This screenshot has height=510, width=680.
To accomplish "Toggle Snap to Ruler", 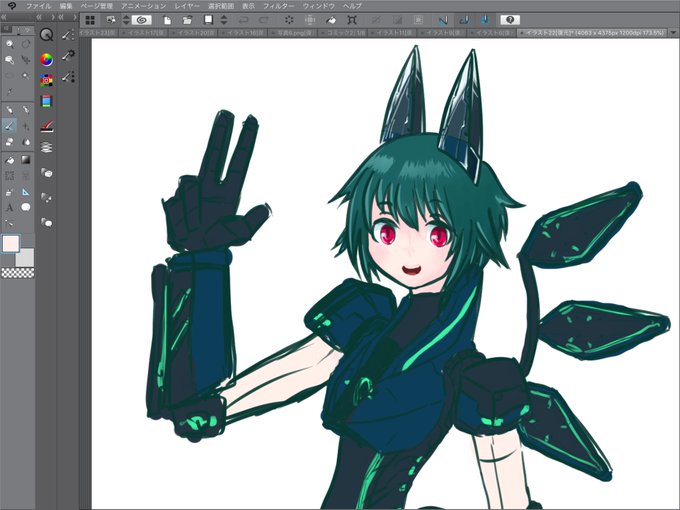I will pyautogui.click(x=442, y=20).
